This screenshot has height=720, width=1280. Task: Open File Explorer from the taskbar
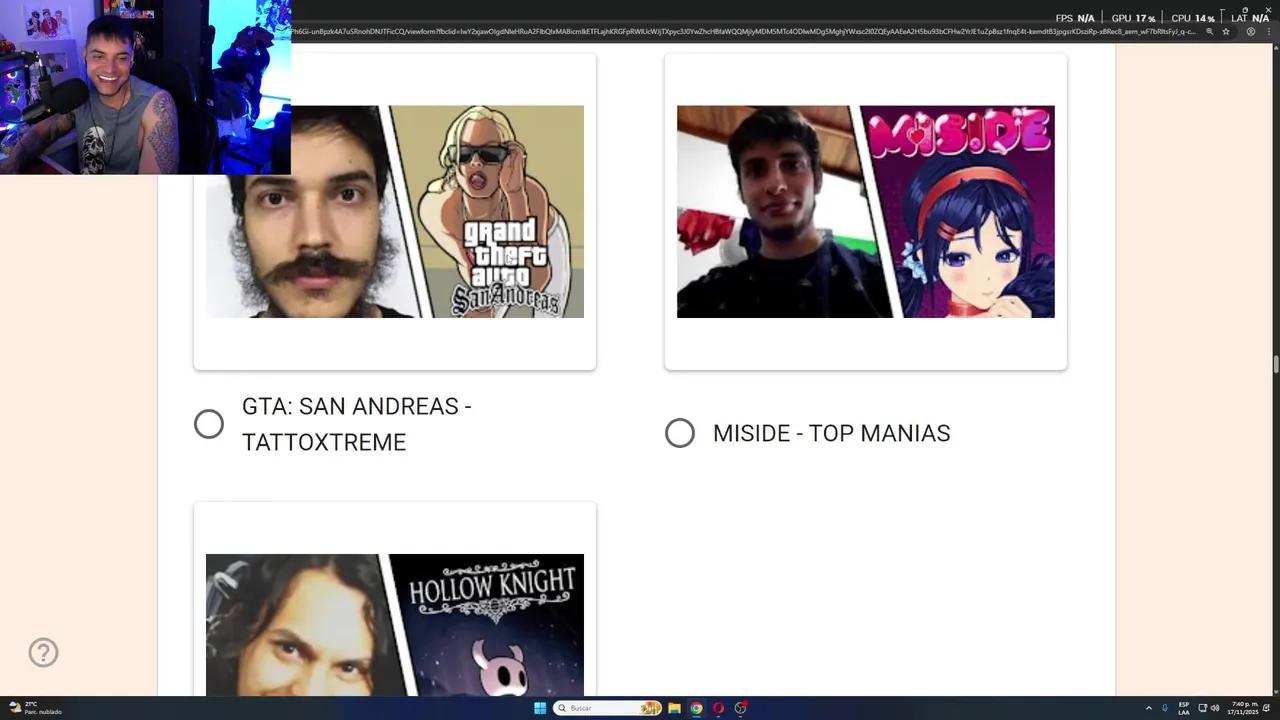(x=674, y=708)
